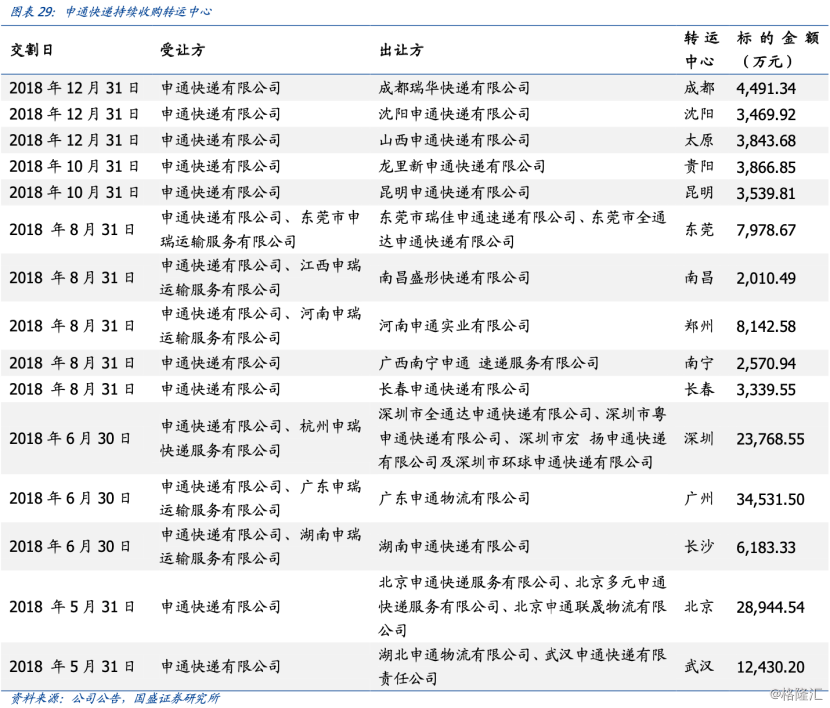Select the amount 7,978.67
Screen dimensions: 830x708
point(766,230)
